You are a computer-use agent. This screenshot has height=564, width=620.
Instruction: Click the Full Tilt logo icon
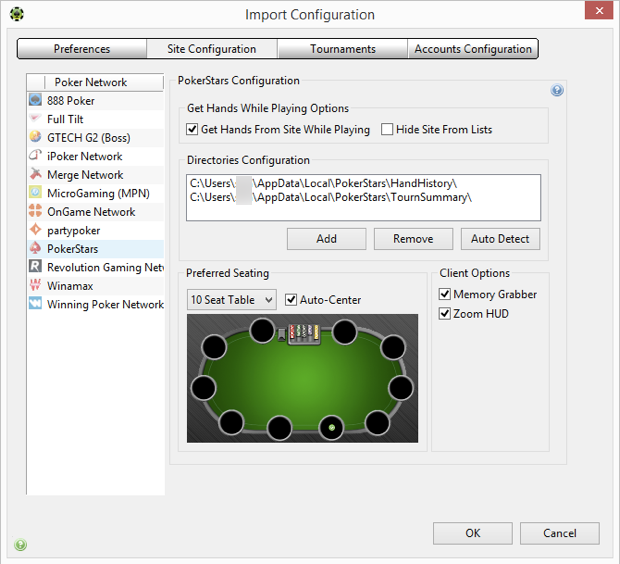click(x=35, y=118)
